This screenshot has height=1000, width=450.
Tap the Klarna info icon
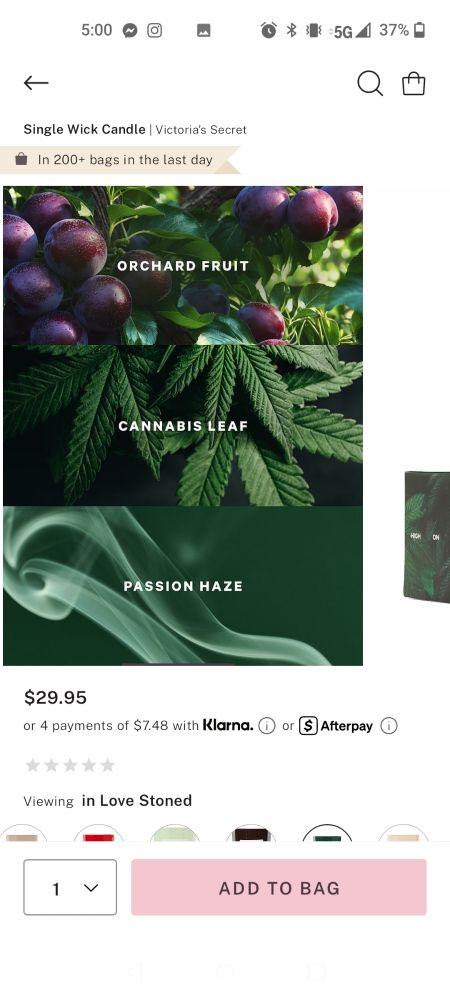[266, 726]
